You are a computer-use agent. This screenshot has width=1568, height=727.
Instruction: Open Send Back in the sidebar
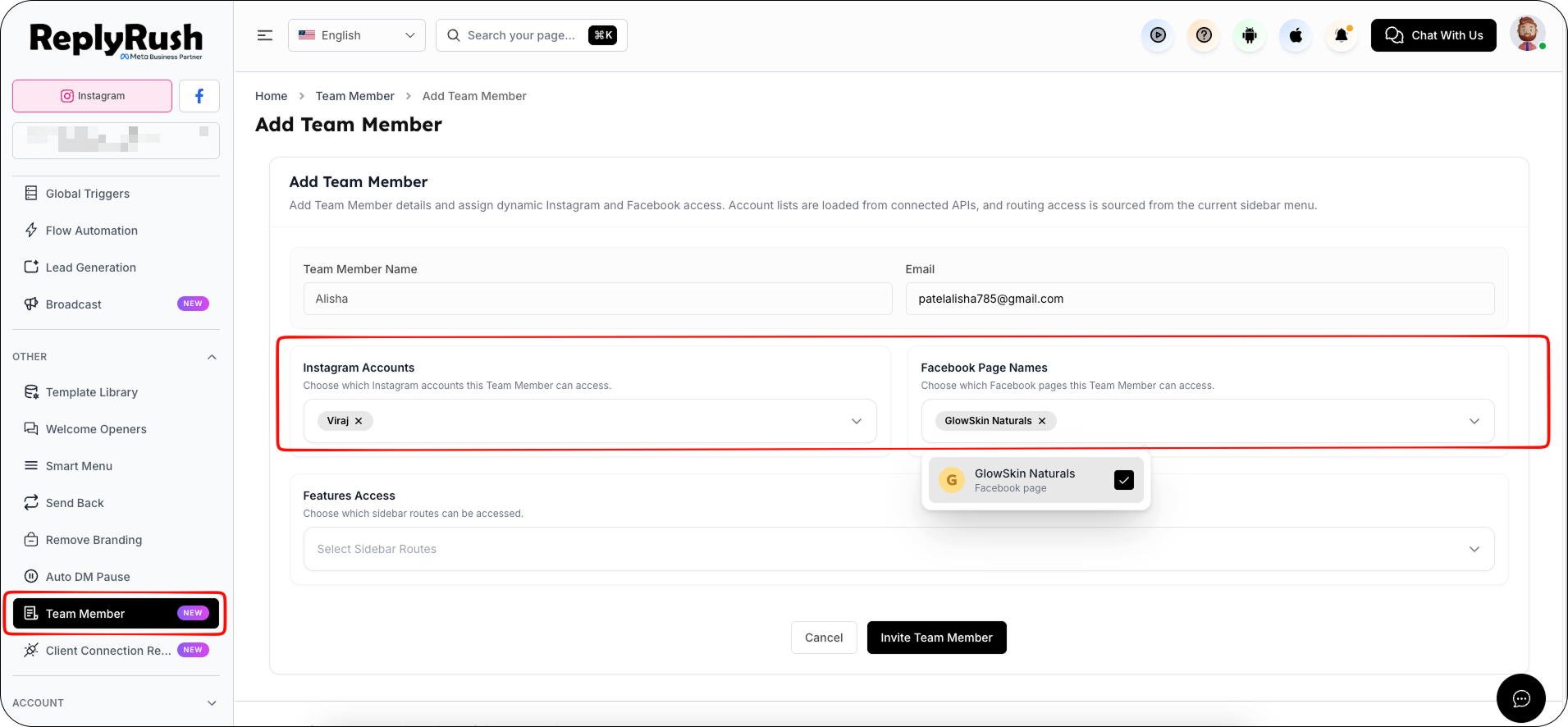116,502
